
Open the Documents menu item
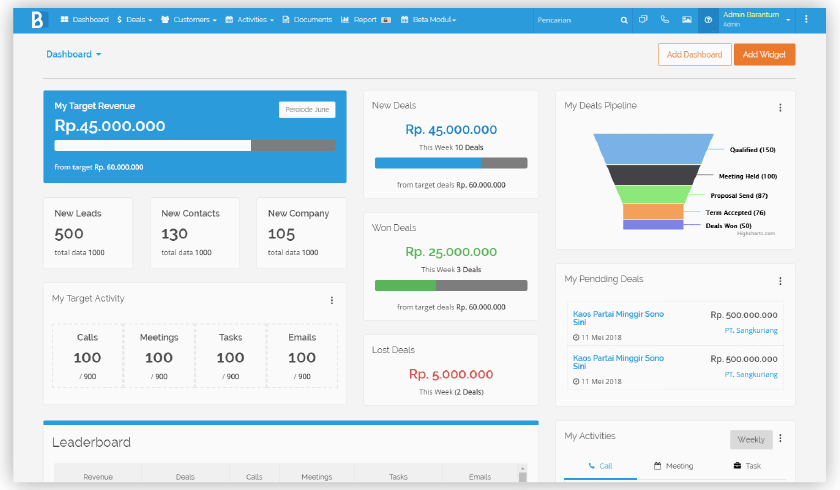pyautogui.click(x=307, y=20)
